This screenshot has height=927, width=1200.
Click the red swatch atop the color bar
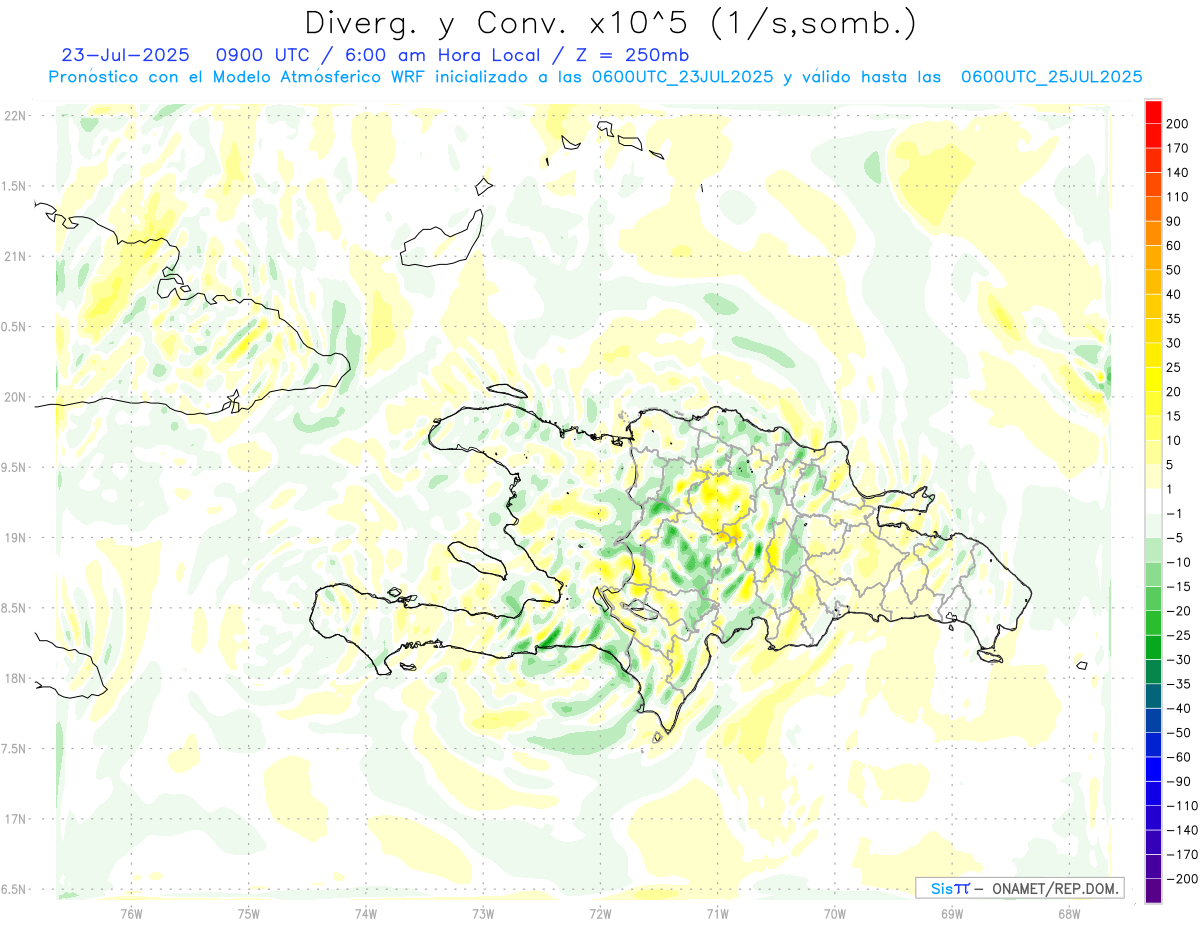(x=1153, y=112)
